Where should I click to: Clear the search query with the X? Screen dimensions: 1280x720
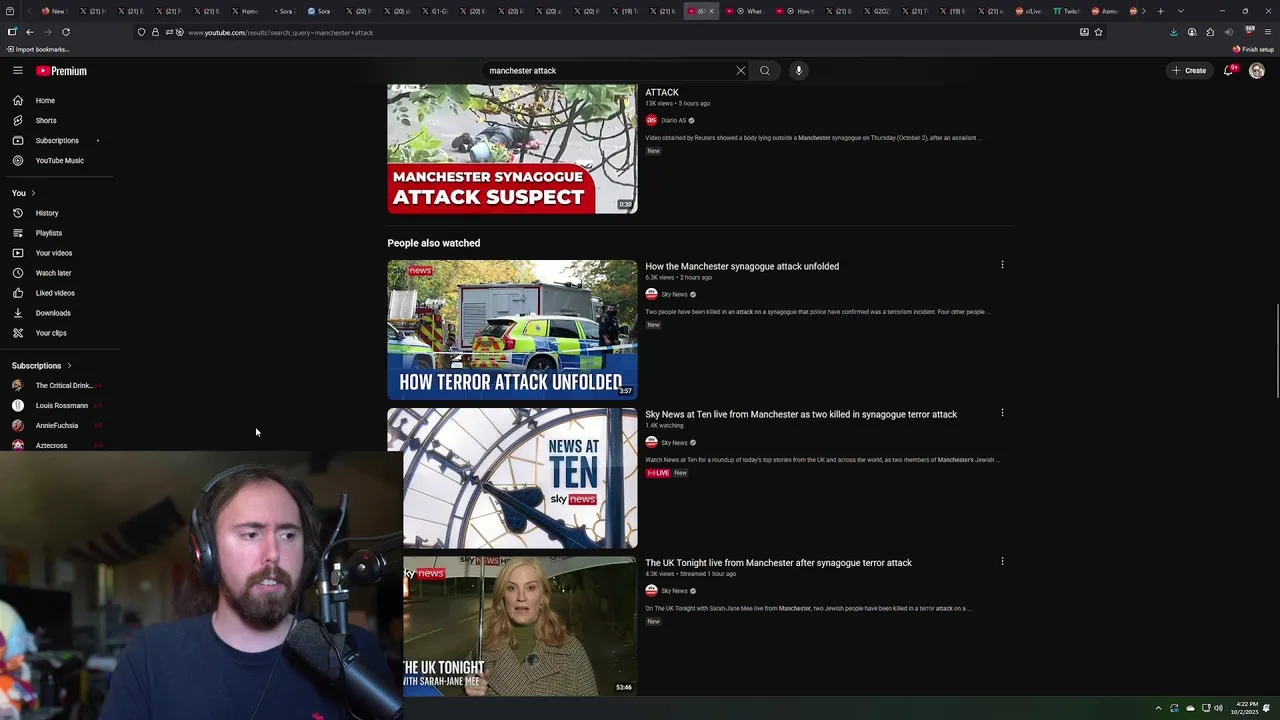tap(741, 71)
